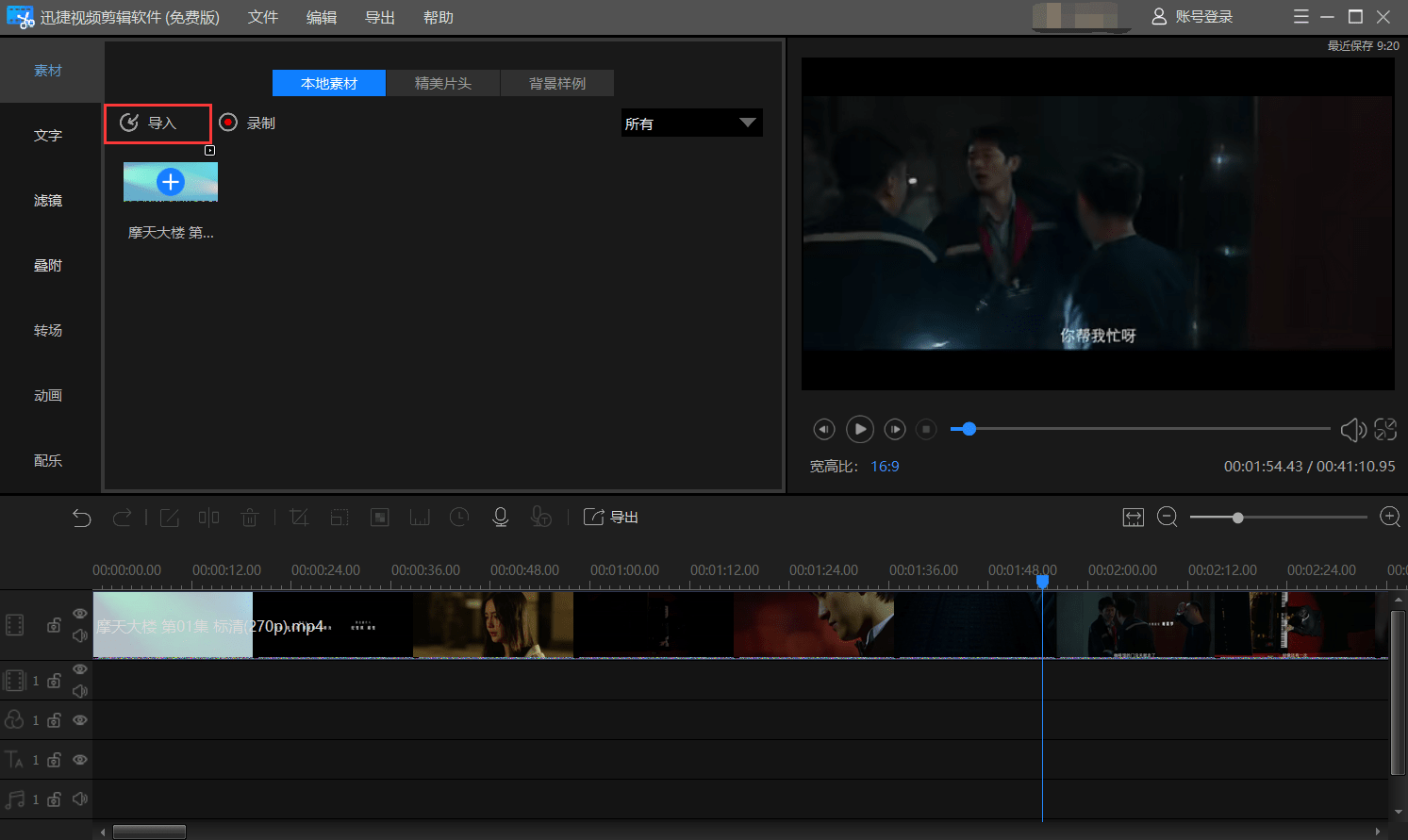Image resolution: width=1408 pixels, height=840 pixels.
Task: Lock the main video track
Action: [x=55, y=625]
